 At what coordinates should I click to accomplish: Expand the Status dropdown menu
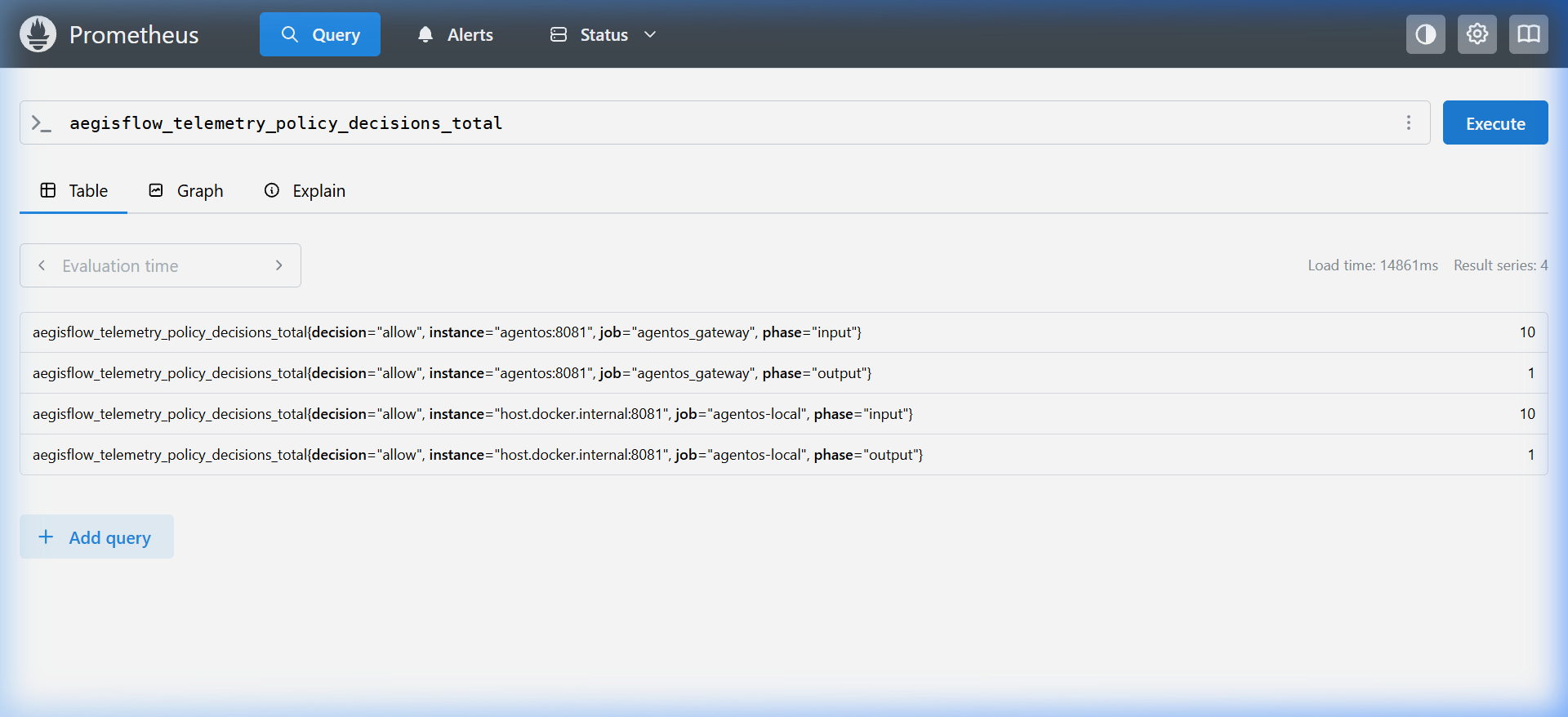604,34
